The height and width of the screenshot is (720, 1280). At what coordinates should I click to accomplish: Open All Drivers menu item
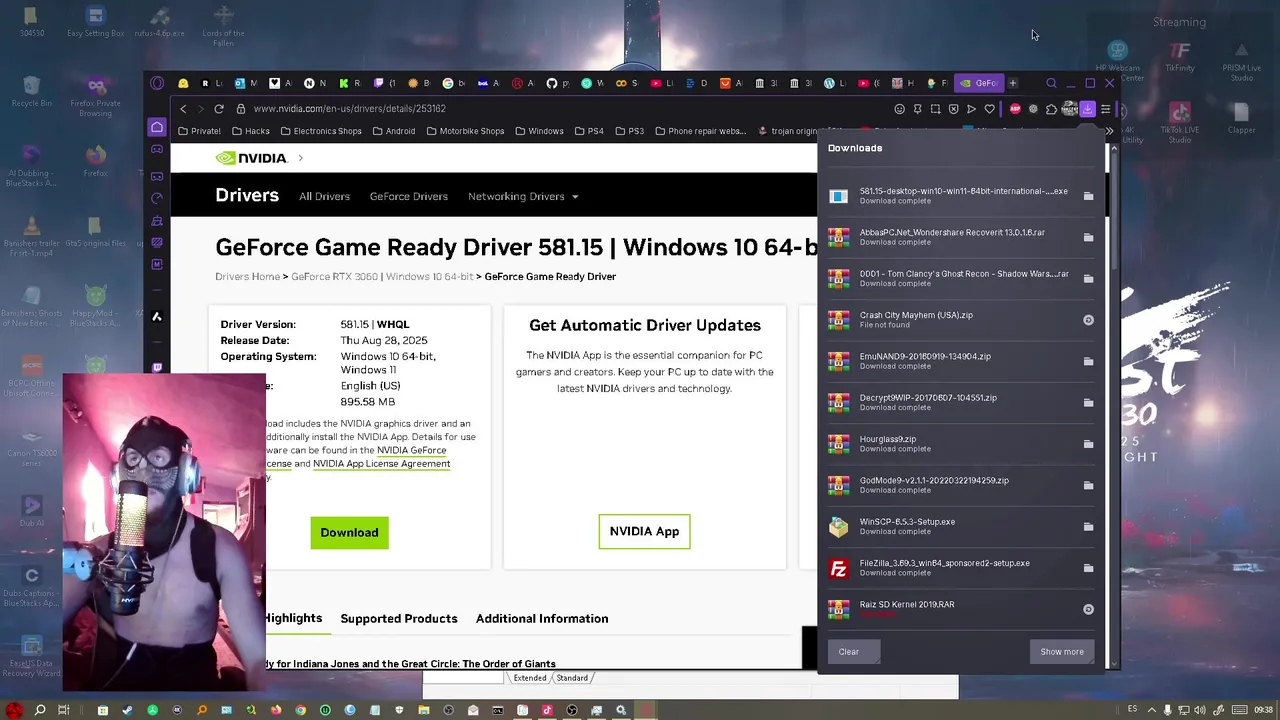(324, 196)
